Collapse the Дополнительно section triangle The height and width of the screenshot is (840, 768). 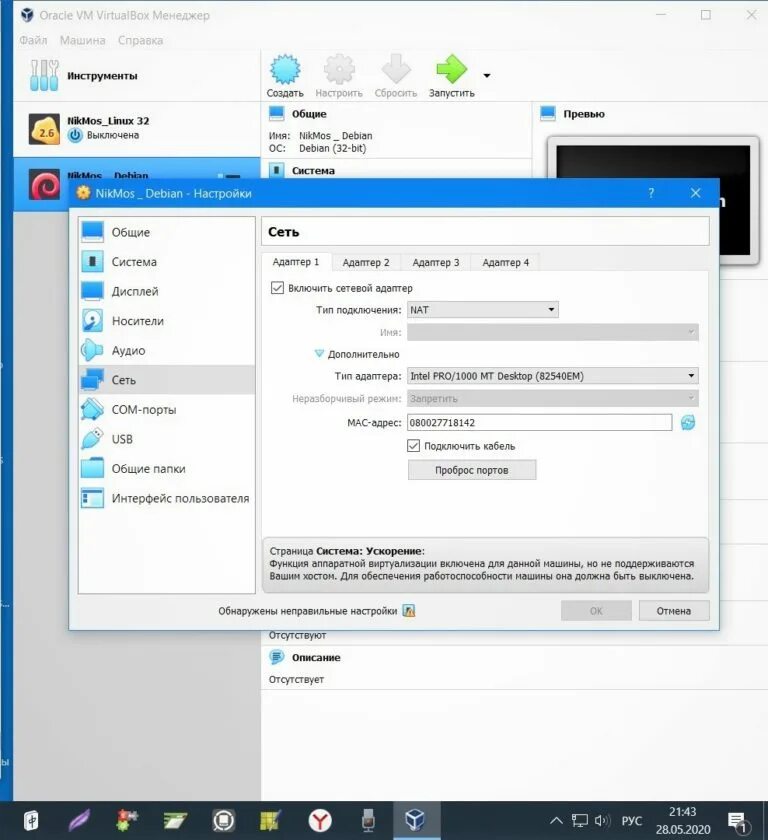(x=319, y=354)
